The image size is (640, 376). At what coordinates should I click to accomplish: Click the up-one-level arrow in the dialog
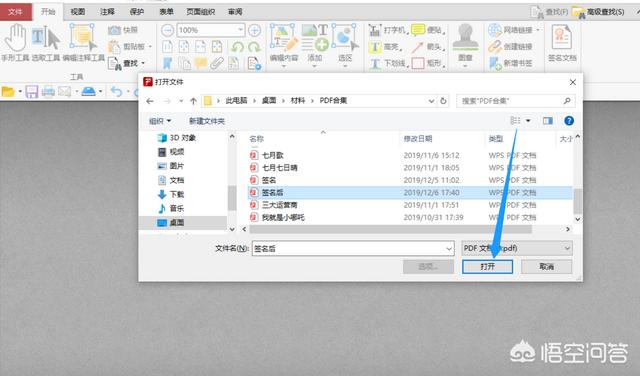point(193,101)
